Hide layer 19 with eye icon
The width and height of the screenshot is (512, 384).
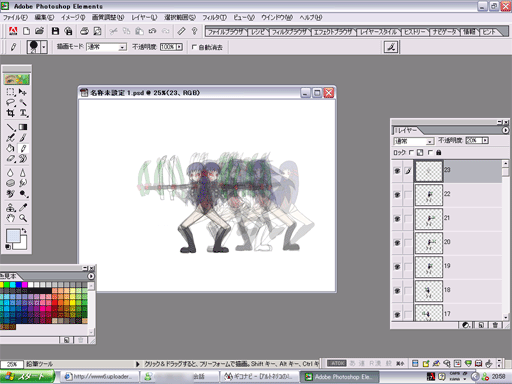[397, 267]
